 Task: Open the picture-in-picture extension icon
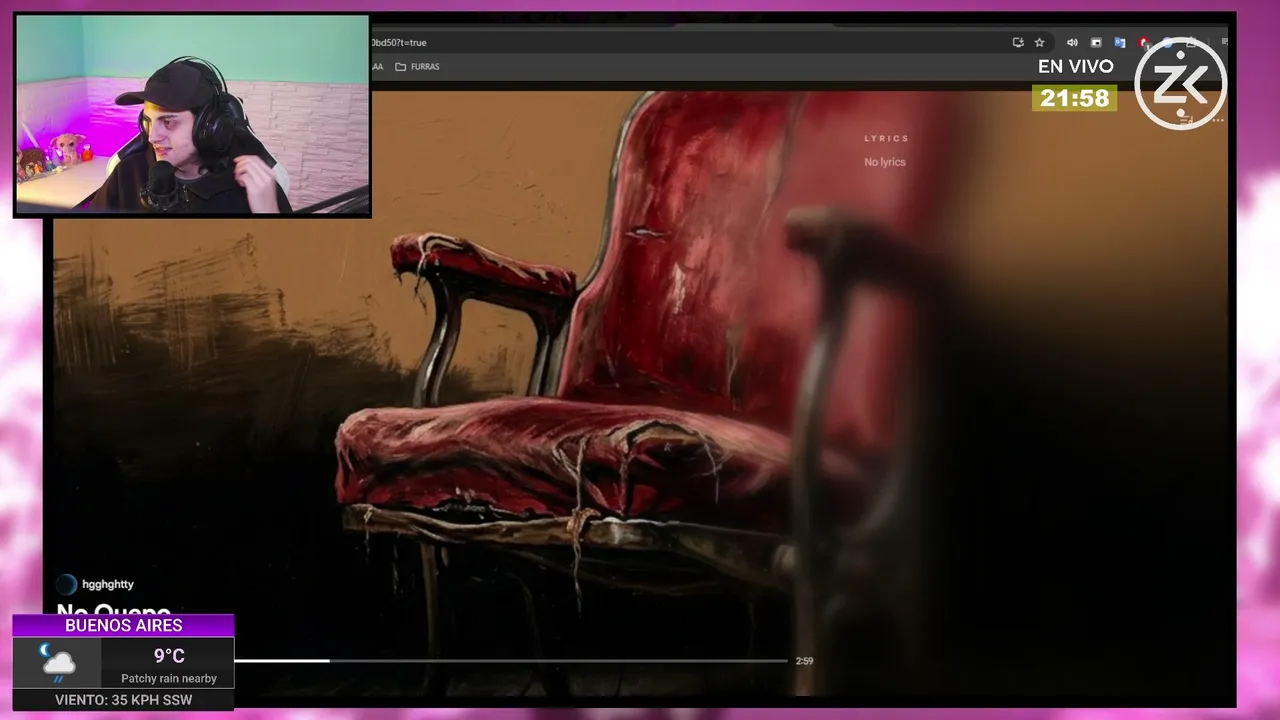(x=1096, y=43)
